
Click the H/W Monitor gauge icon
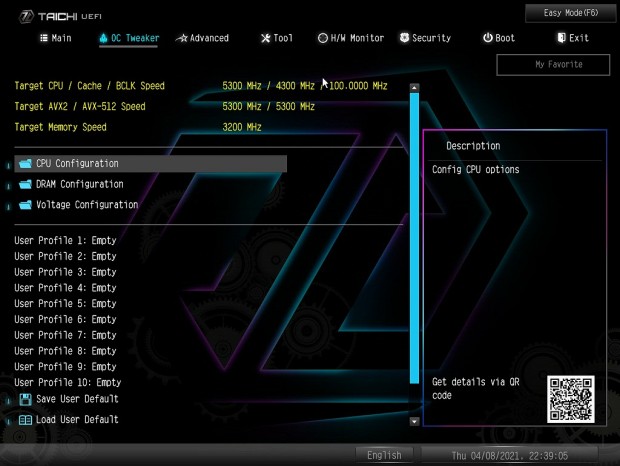click(323, 38)
